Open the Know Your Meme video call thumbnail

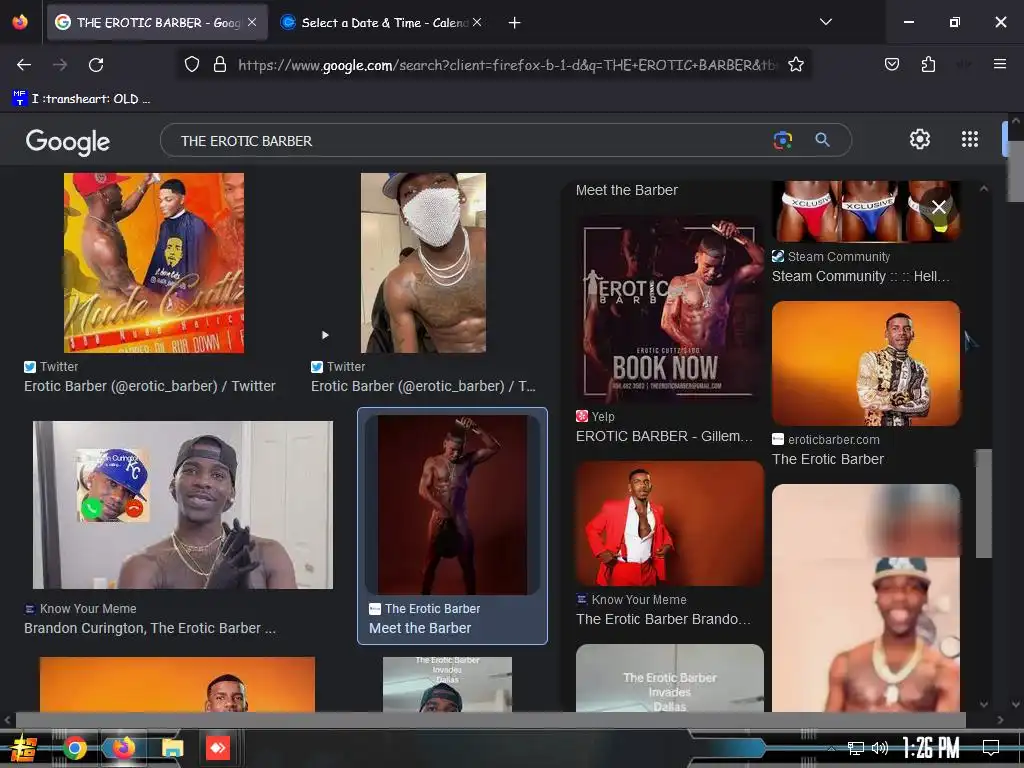pyautogui.click(x=183, y=505)
